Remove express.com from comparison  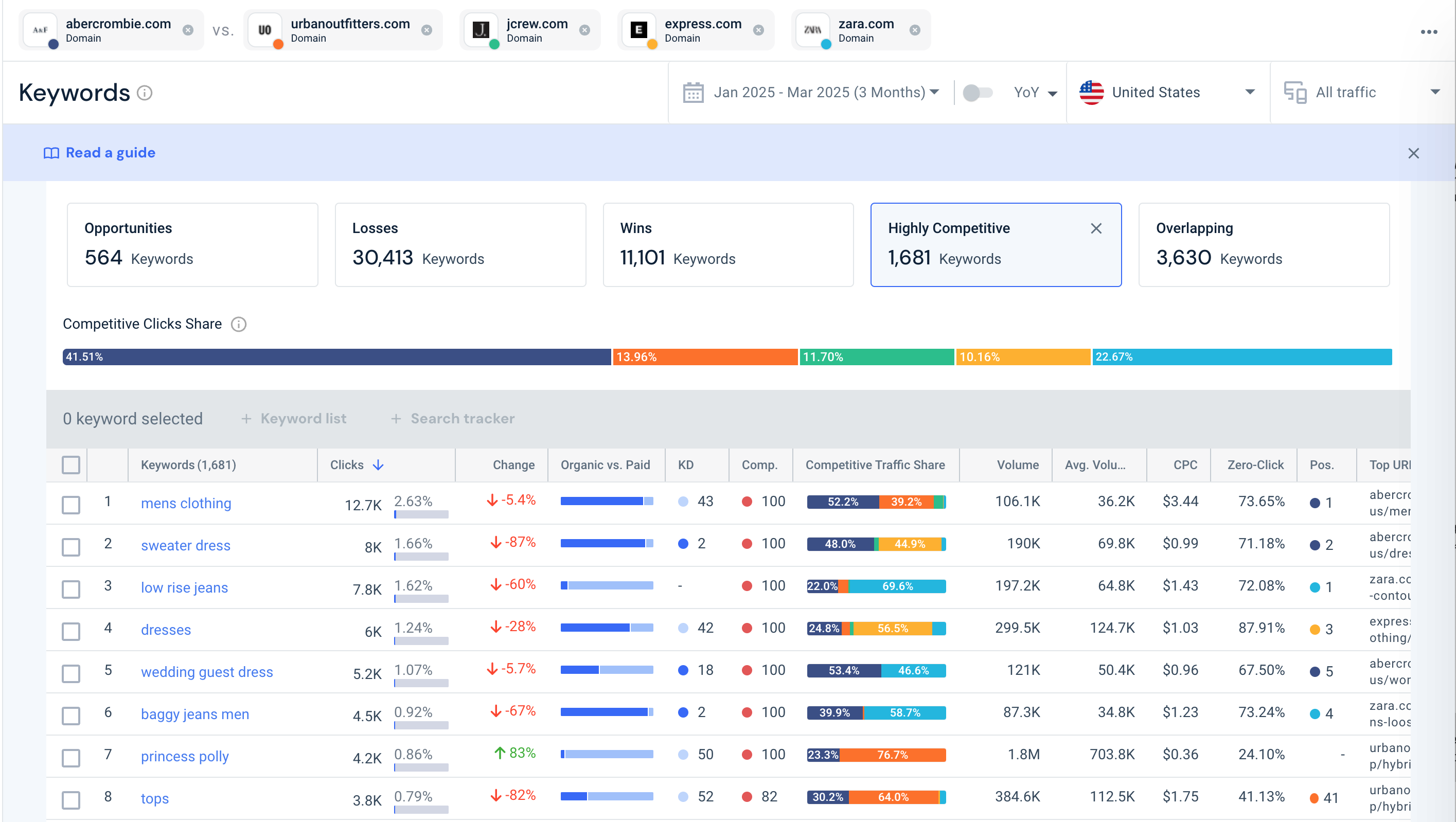pos(758,30)
